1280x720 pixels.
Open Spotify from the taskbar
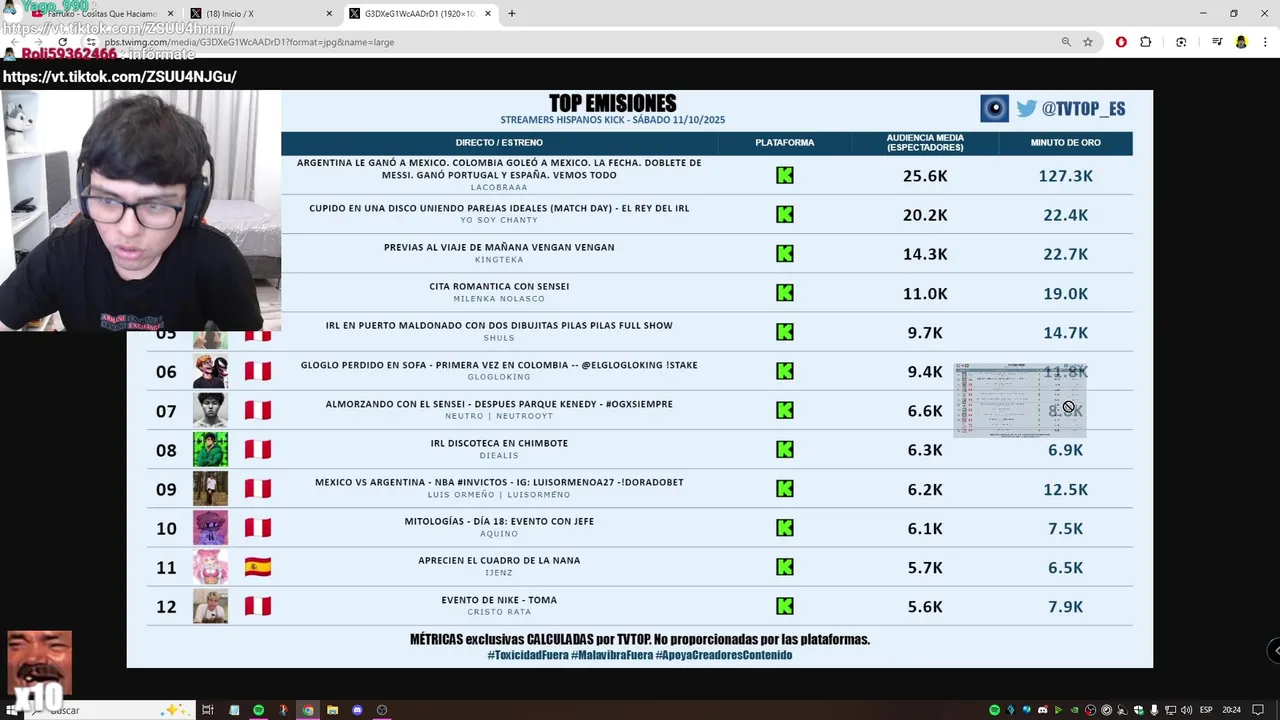[x=258, y=710]
